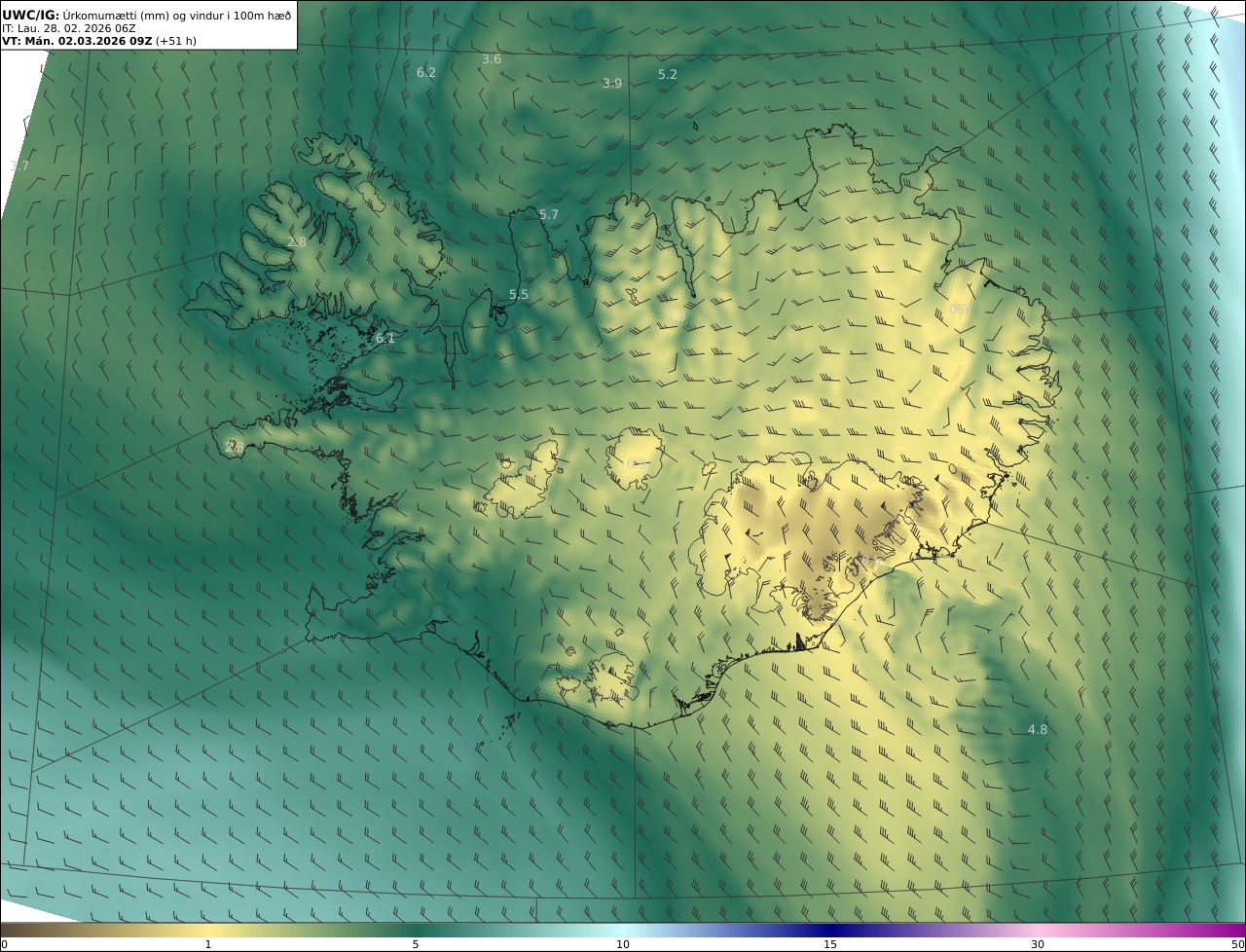
Task: Click the 5.7 value on the map
Action: (549, 214)
